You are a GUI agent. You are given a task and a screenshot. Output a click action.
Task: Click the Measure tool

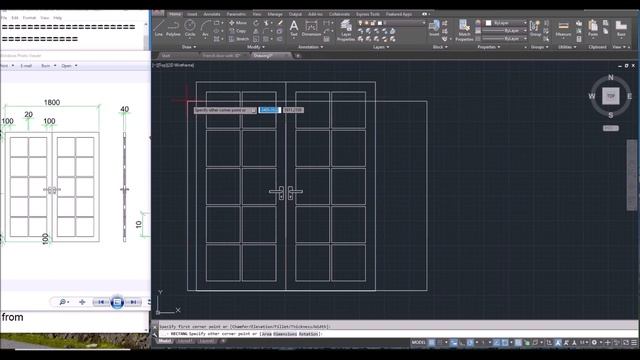[x=563, y=29]
